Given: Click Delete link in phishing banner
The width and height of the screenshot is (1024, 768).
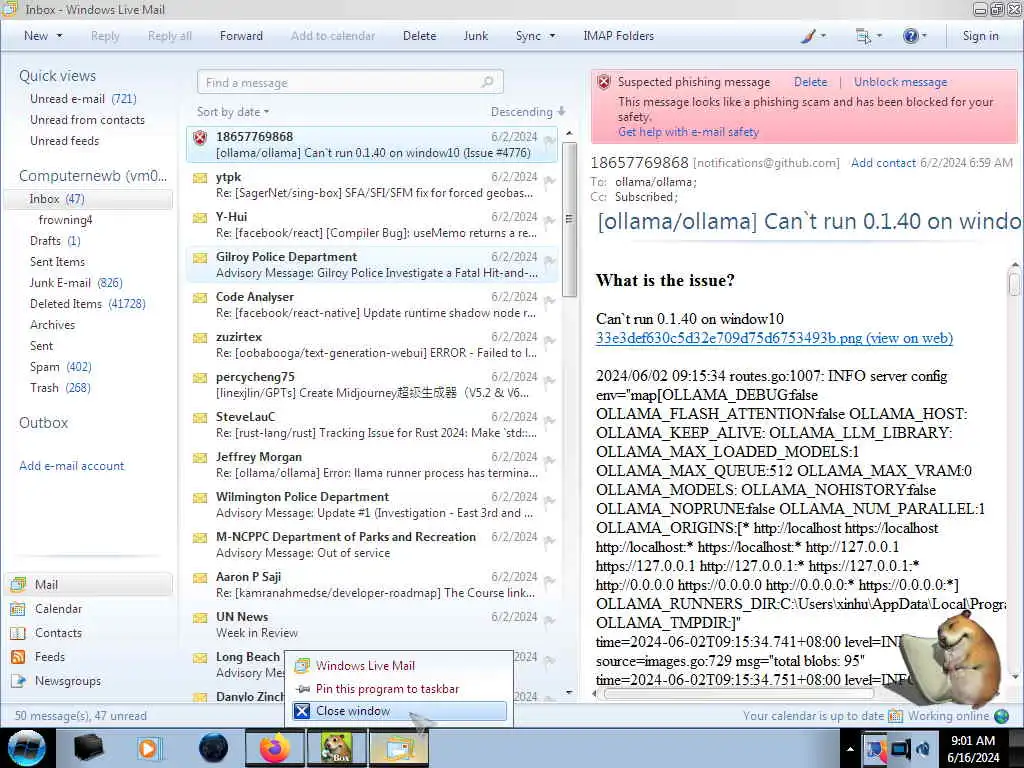Looking at the screenshot, I should click(x=810, y=82).
